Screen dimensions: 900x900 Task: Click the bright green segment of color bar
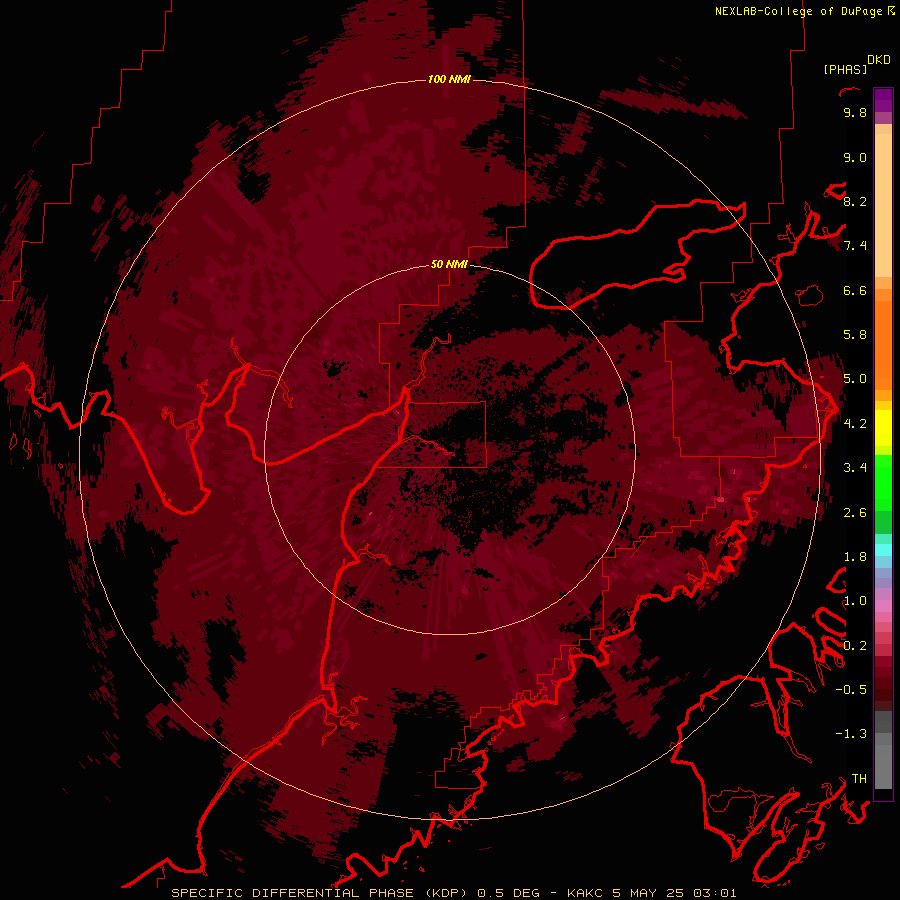click(883, 482)
